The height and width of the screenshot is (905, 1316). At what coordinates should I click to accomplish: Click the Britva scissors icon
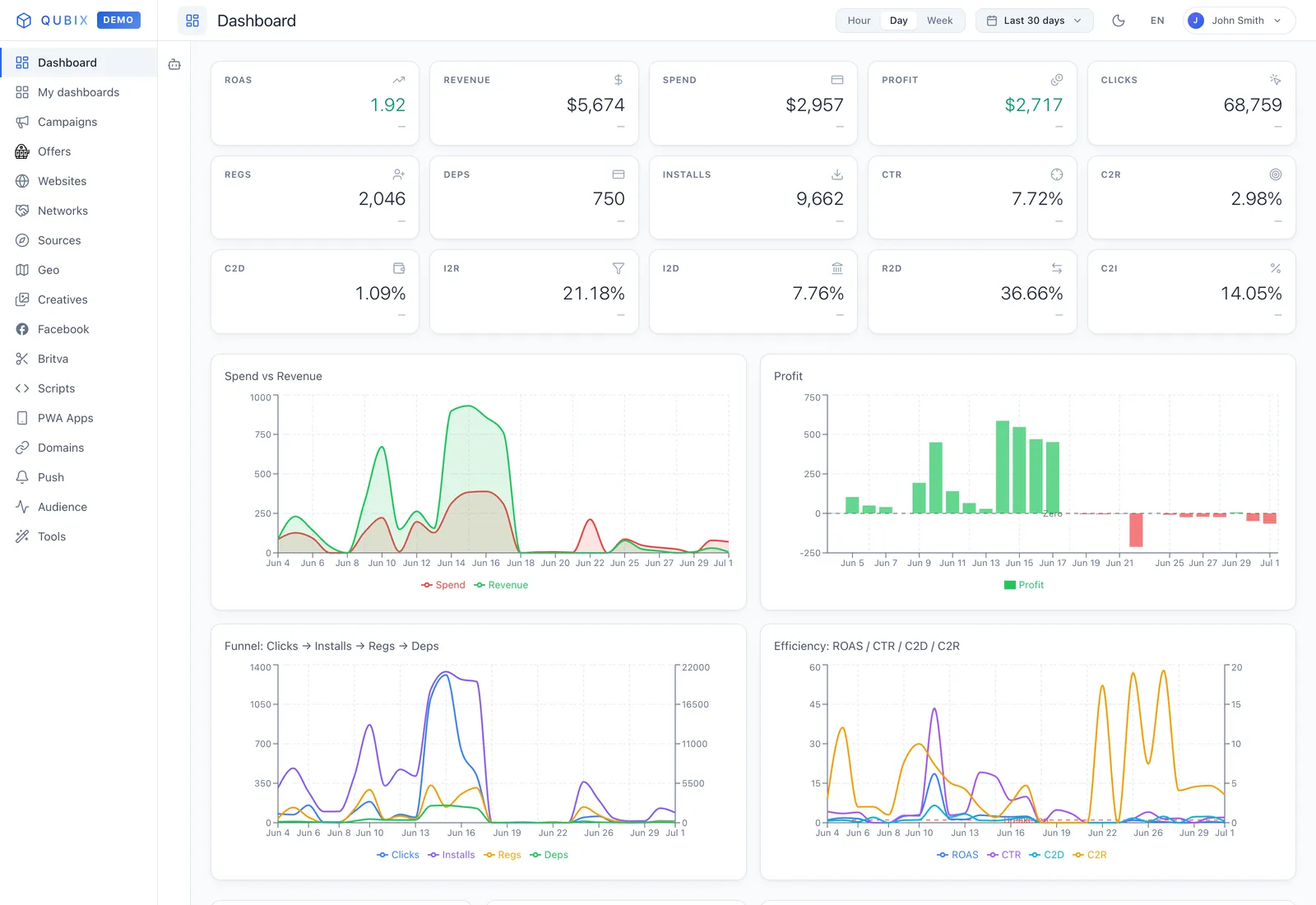pyautogui.click(x=22, y=359)
